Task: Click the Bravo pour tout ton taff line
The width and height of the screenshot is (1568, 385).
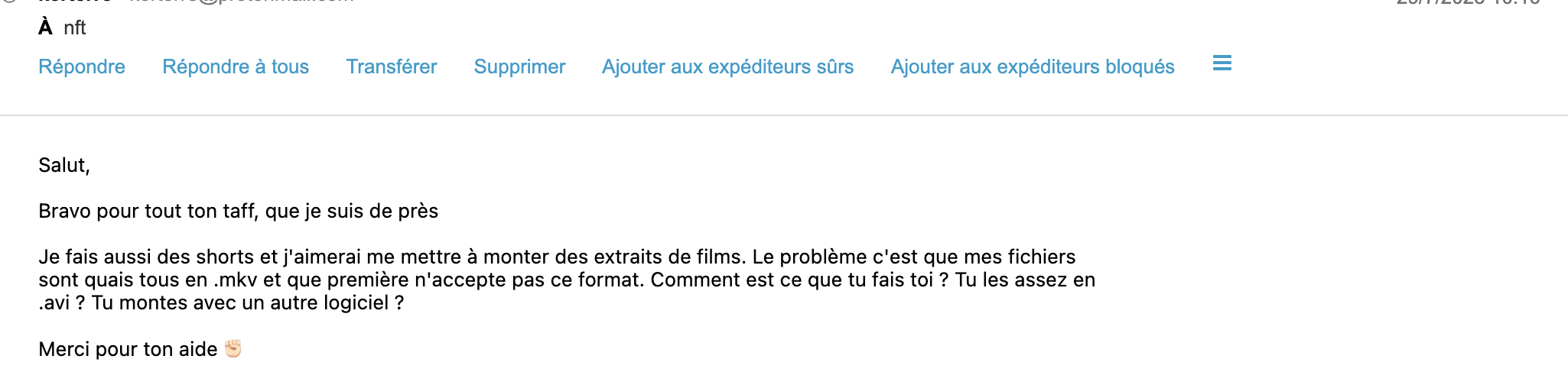Action: coord(238,211)
